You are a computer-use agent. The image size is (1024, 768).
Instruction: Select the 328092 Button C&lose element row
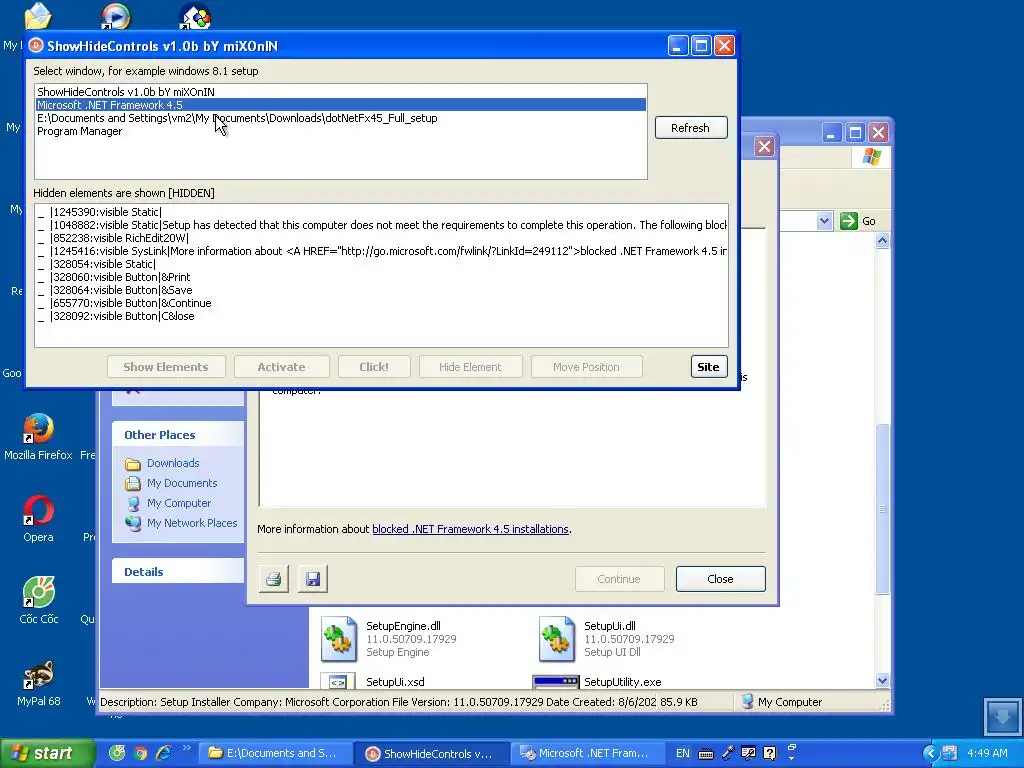(x=381, y=316)
